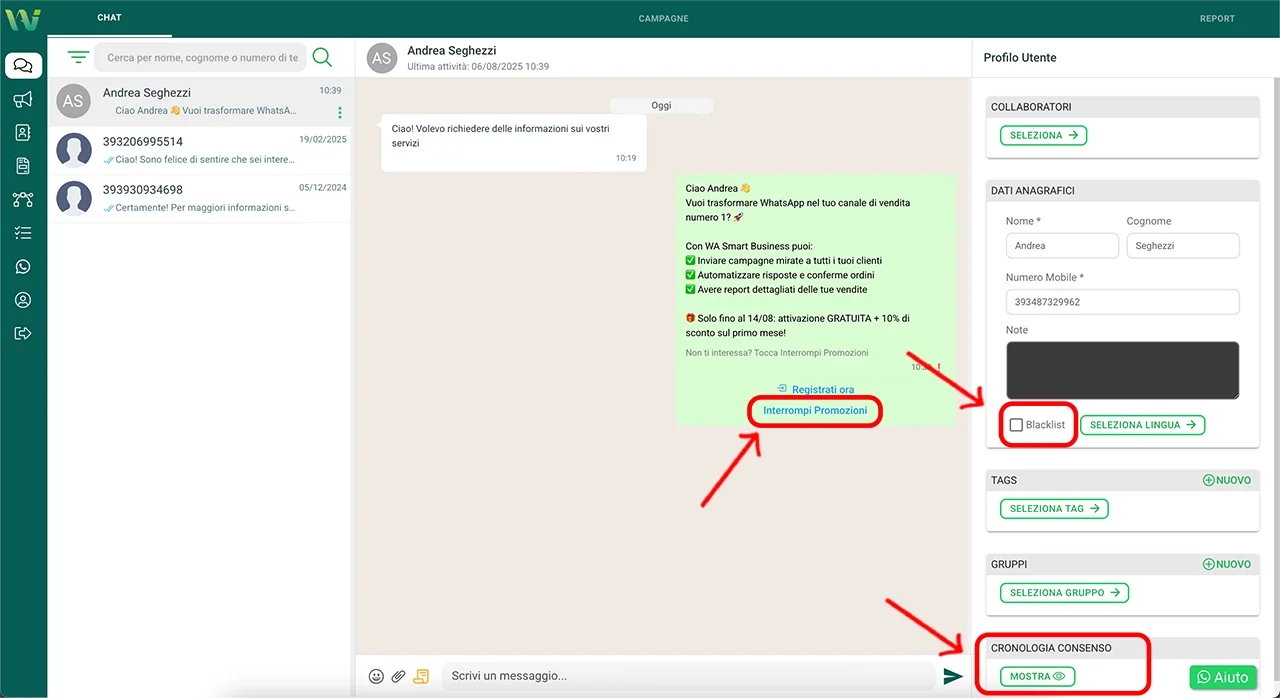The image size is (1280, 698).
Task: Click the W logo at top left
Action: [22, 18]
